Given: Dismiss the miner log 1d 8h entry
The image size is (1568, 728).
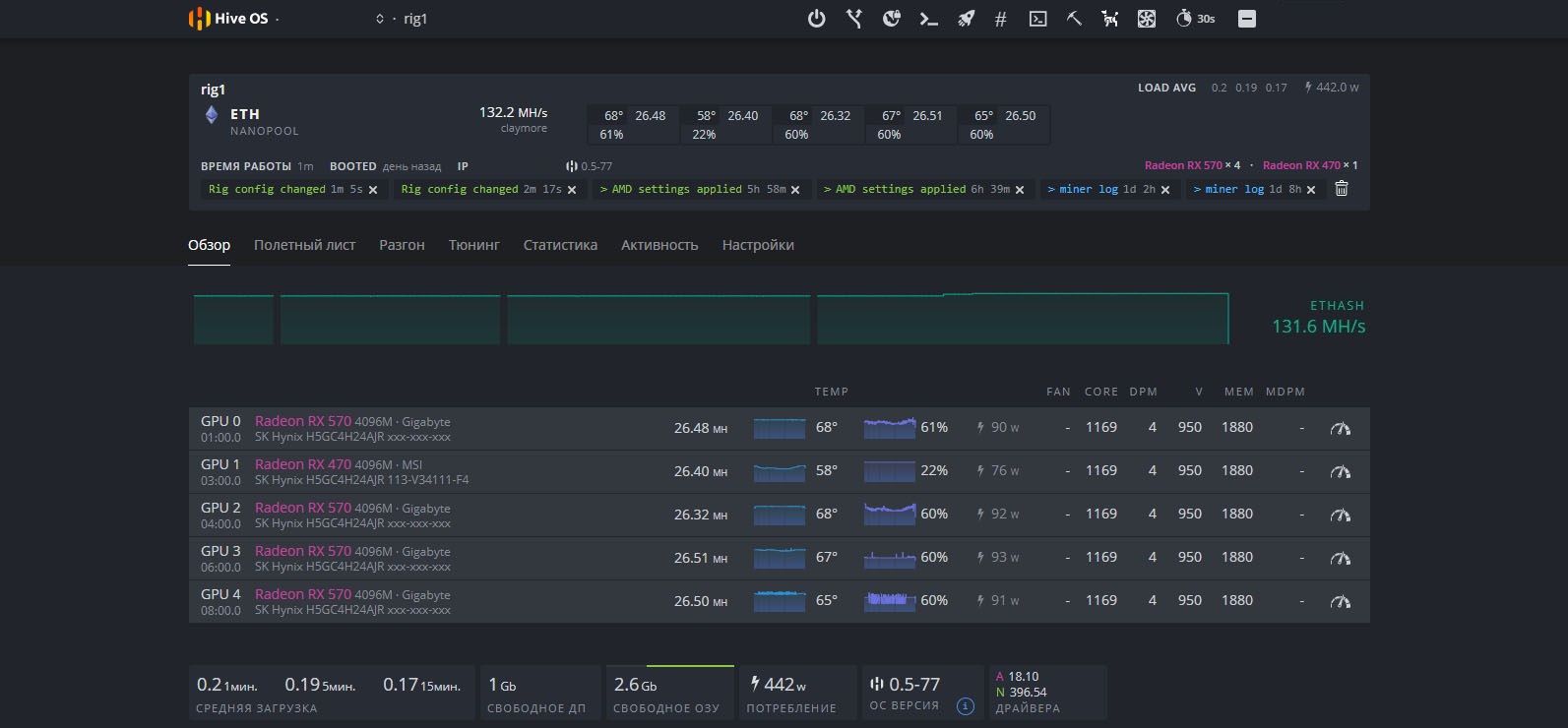Looking at the screenshot, I should point(1311,190).
